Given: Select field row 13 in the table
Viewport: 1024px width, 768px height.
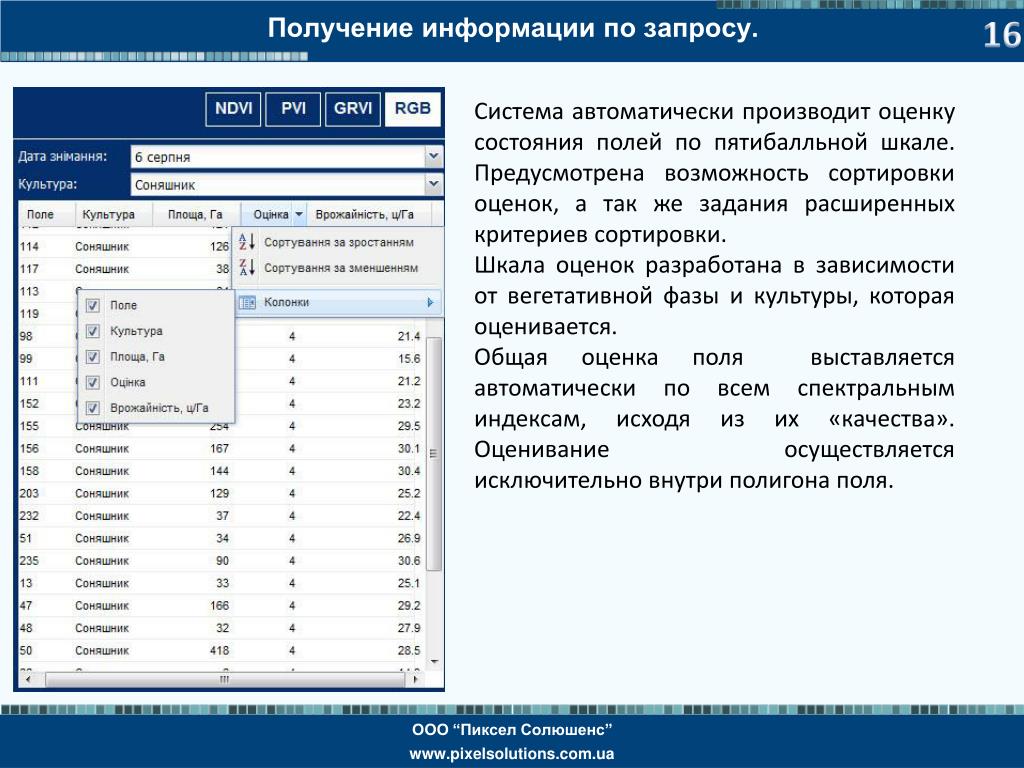Looking at the screenshot, I should pos(221,583).
